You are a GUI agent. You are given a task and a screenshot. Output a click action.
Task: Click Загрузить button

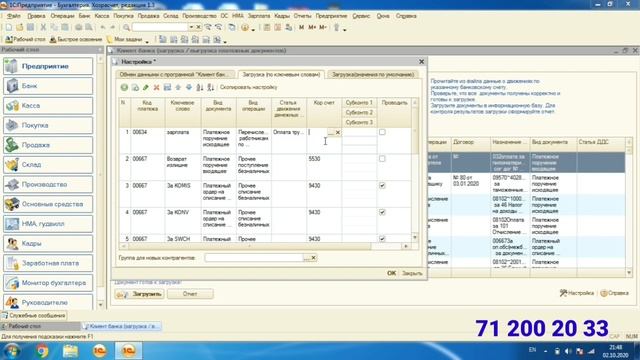(x=139, y=294)
